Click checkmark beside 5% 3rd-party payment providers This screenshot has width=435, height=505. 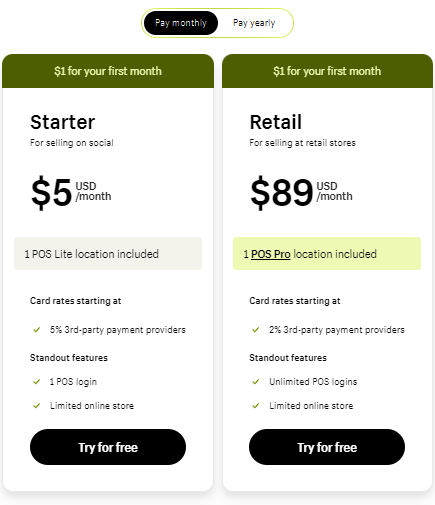[x=37, y=330]
